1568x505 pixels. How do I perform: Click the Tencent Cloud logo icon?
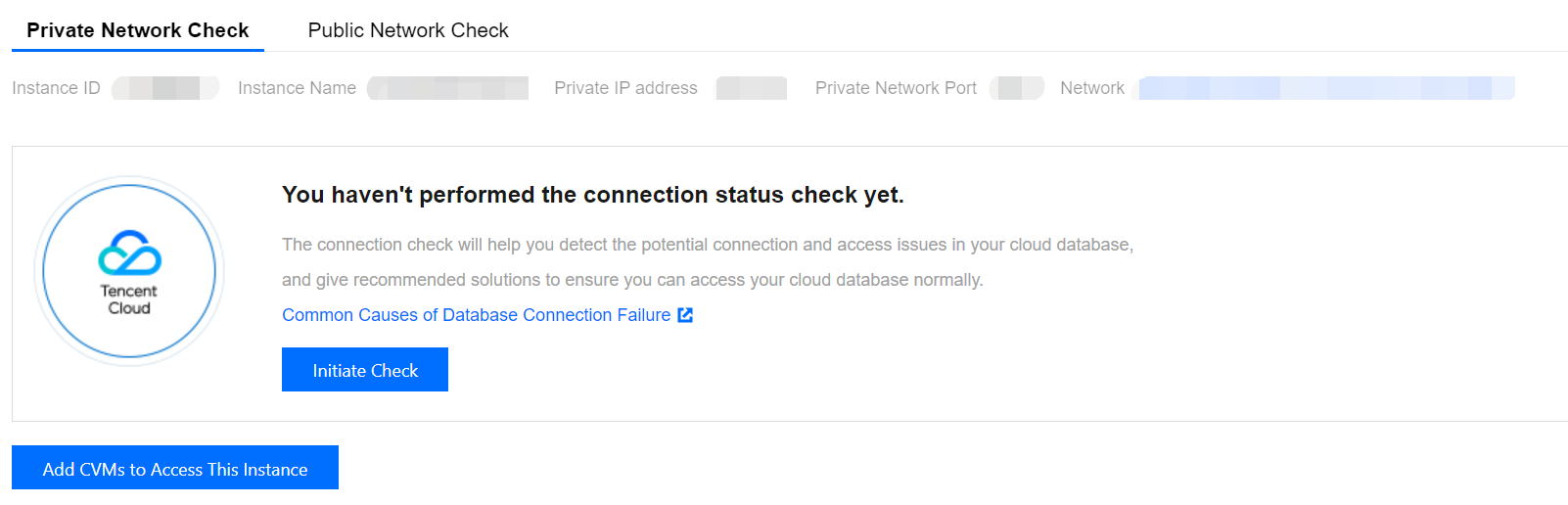point(129,254)
